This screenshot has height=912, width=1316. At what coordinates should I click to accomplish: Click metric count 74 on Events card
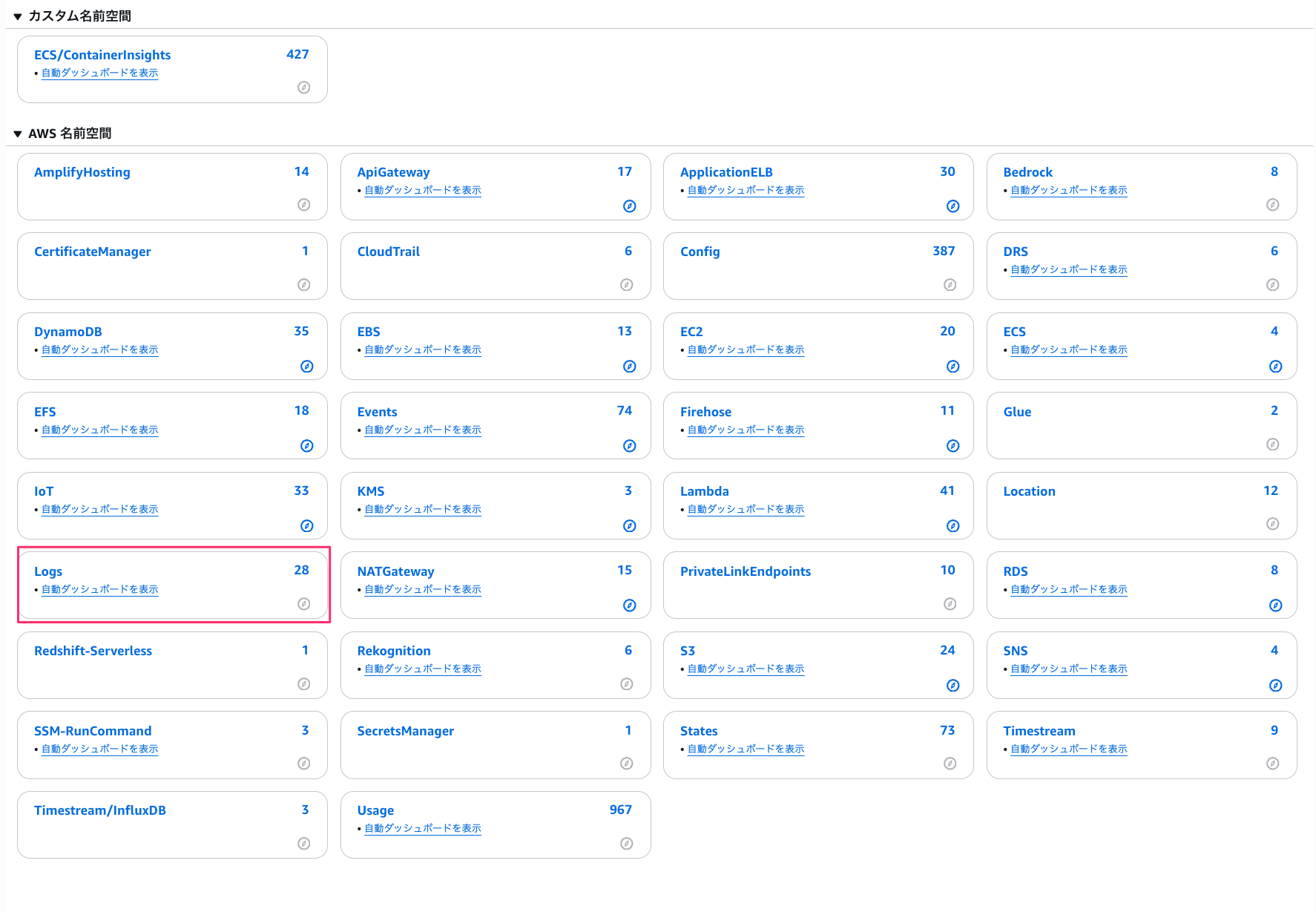pos(625,410)
